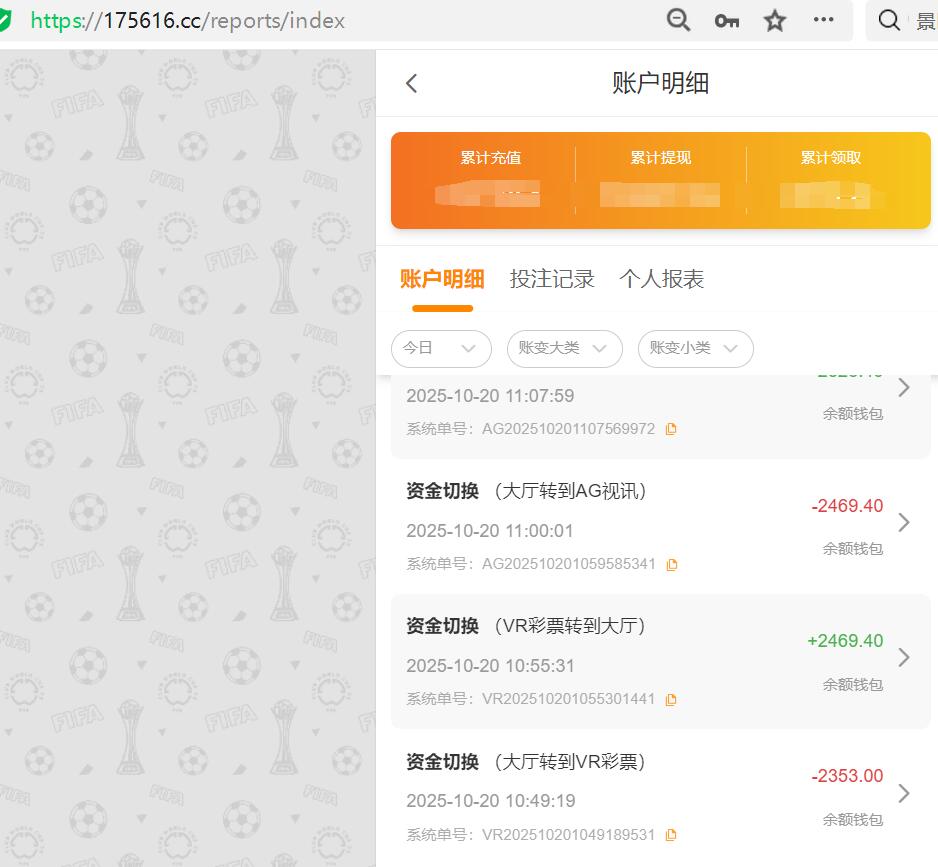Open the browser's more options (...) menu
This screenshot has width=938, height=867.
822,19
